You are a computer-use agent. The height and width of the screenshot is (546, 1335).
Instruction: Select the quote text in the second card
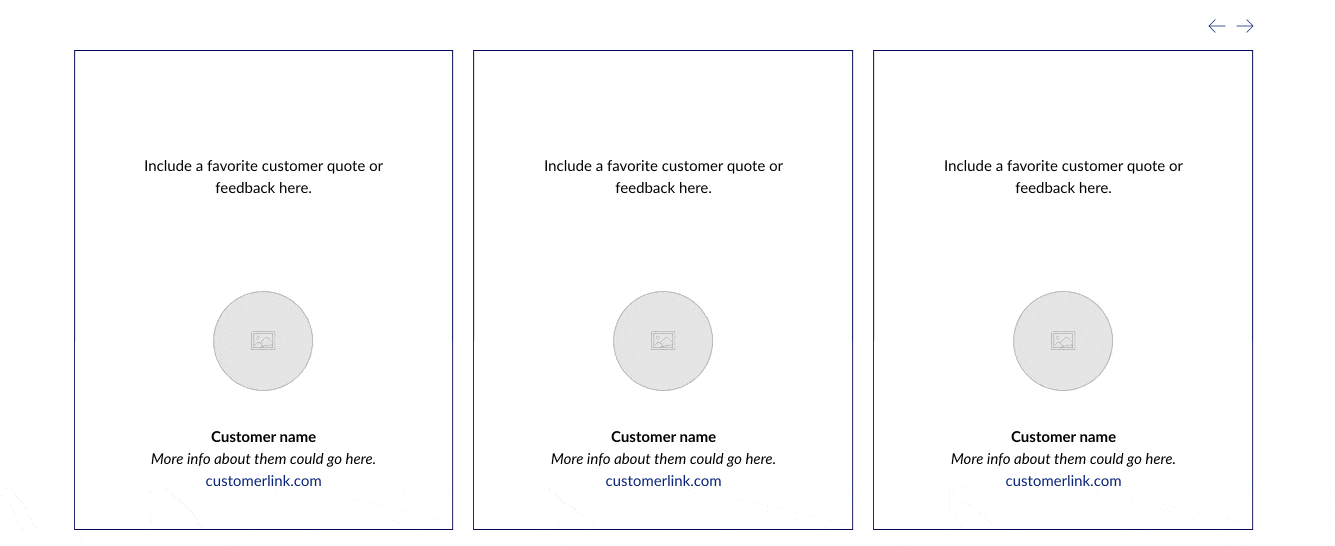663,177
